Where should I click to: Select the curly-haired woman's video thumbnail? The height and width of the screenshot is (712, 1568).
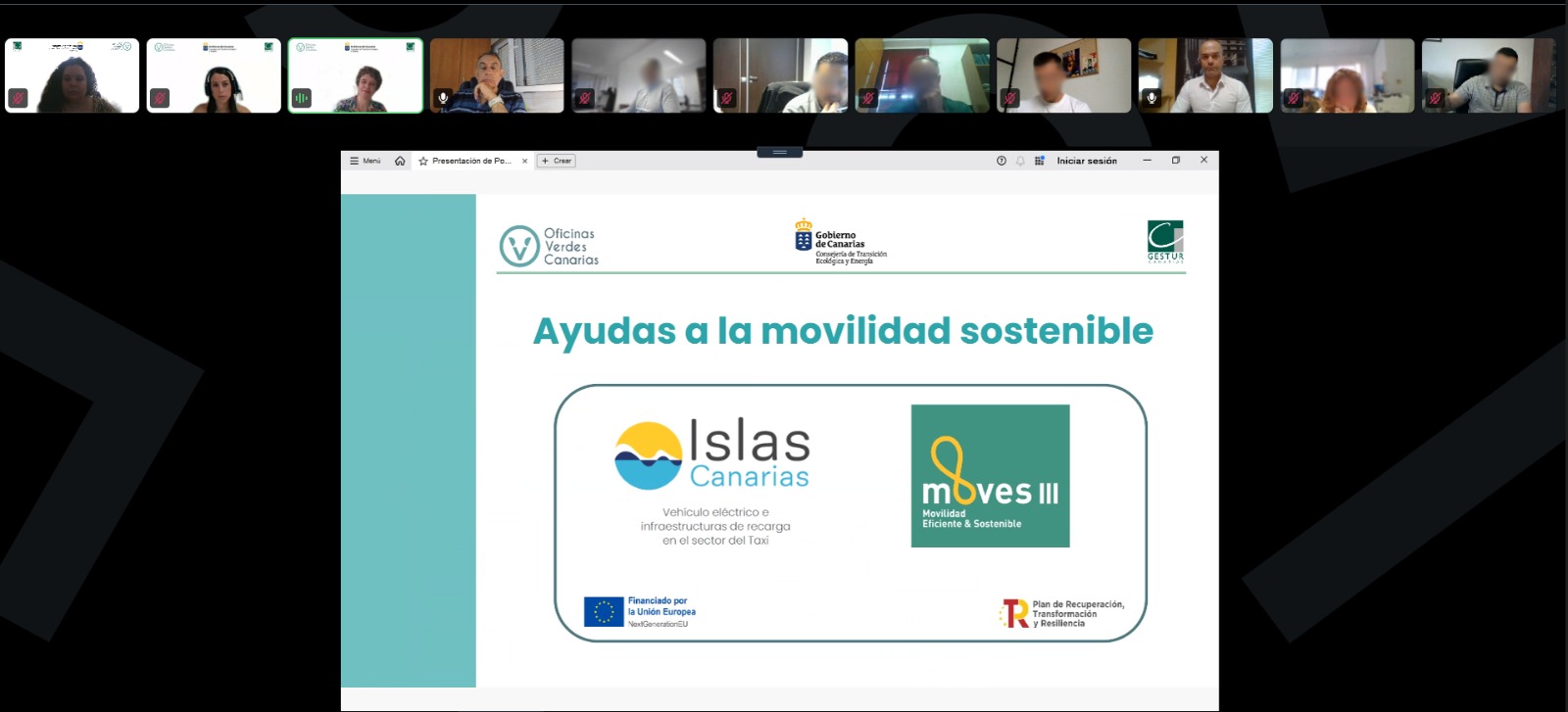click(73, 75)
